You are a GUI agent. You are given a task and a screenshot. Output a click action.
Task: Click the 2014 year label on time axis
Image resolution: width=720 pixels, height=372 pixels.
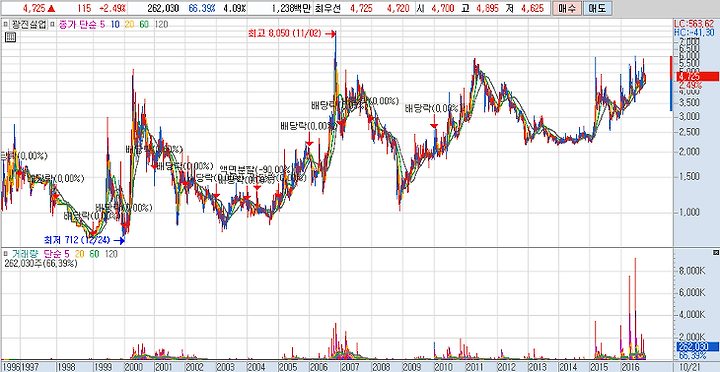568,367
